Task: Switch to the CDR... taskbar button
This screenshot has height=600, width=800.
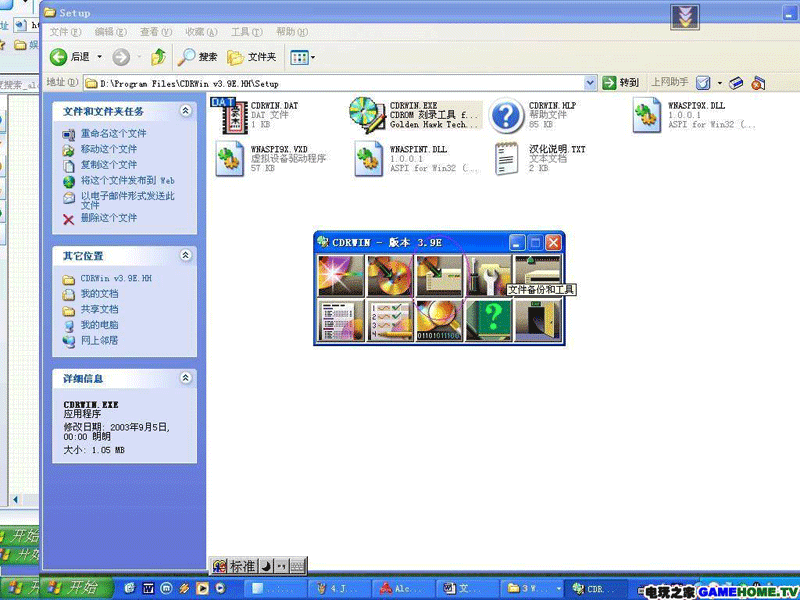Action: tap(595, 589)
